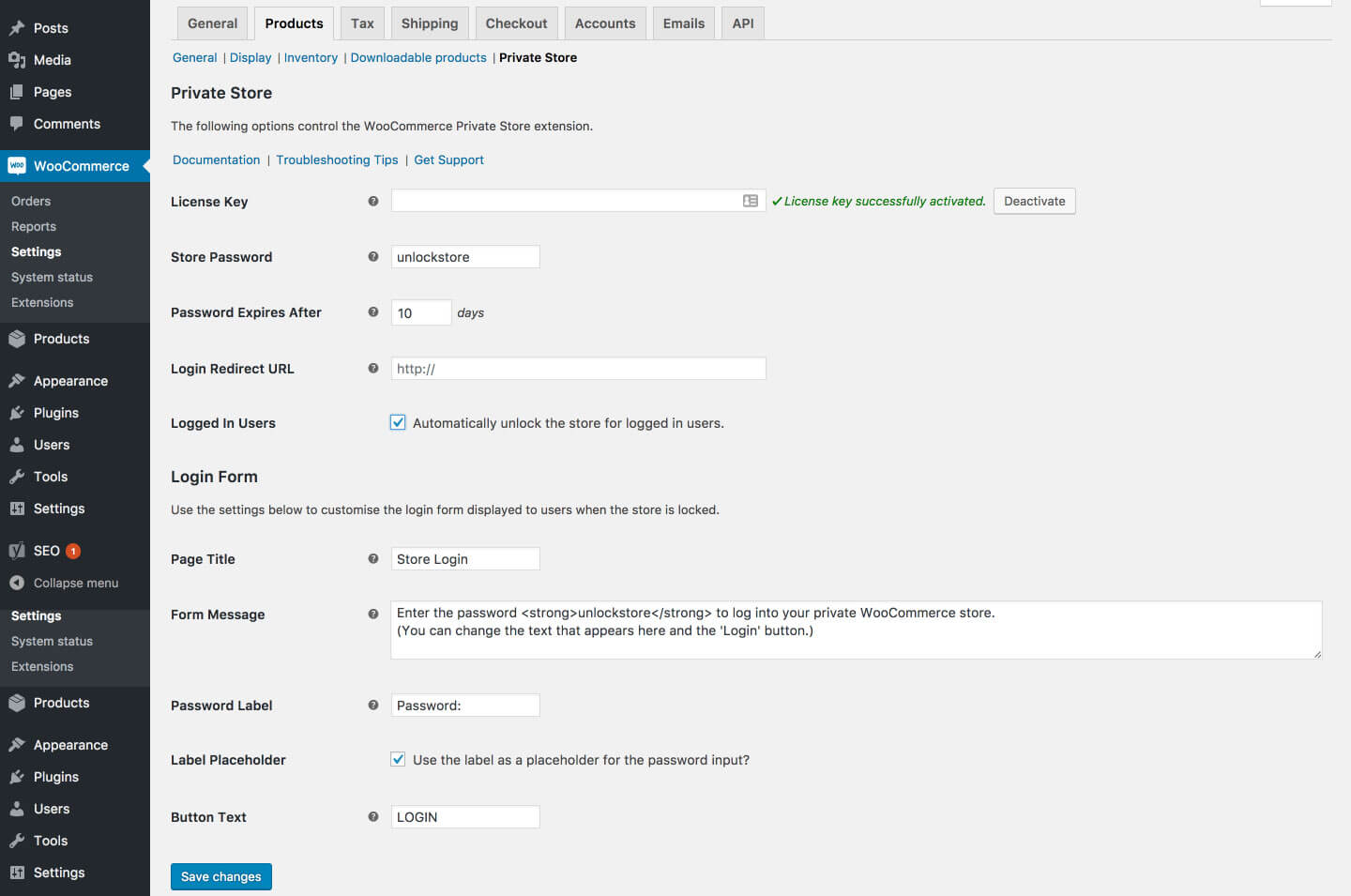
Task: Open the Media library icon
Action: pos(17,59)
